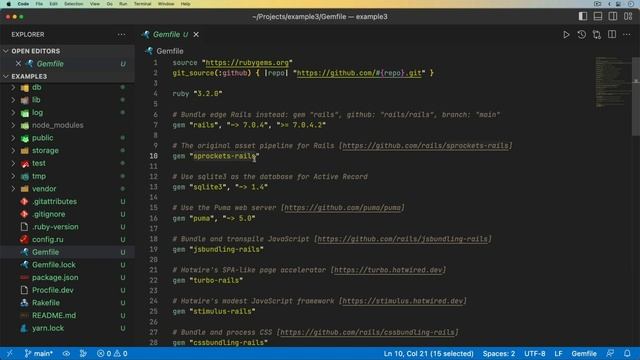Follow the turbo.hotwired.dev link
640x360 pixels.
coord(388,270)
